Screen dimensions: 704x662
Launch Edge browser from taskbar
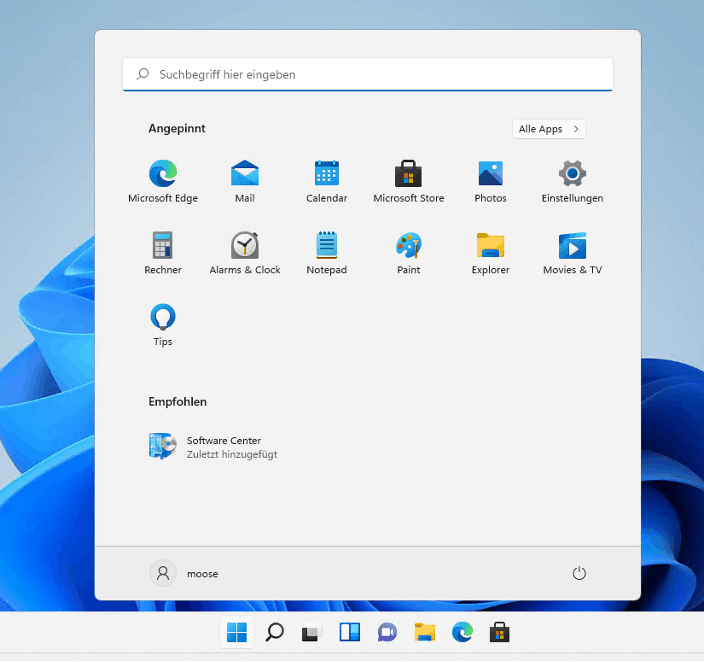click(x=462, y=633)
